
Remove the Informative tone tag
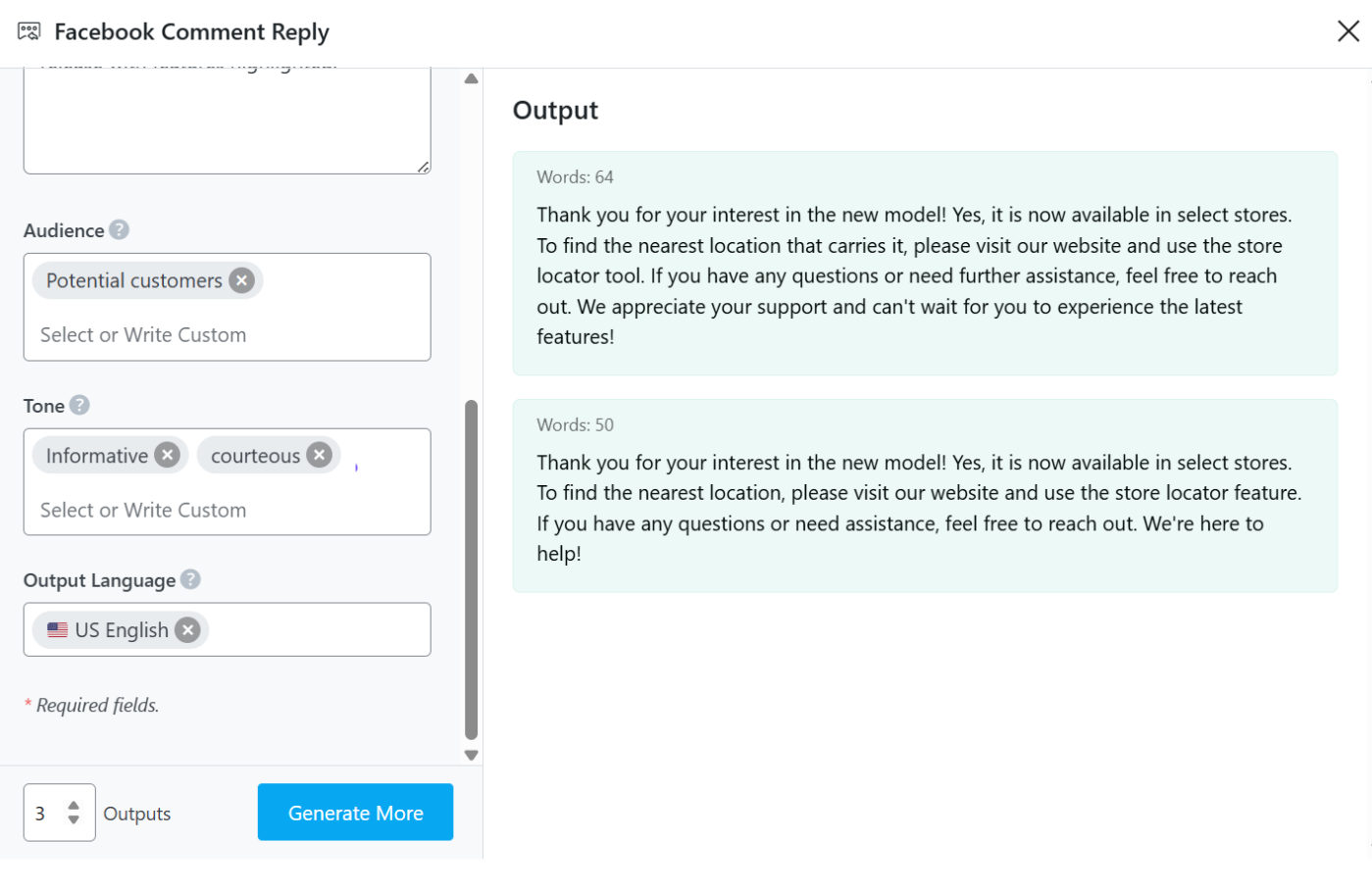168,456
